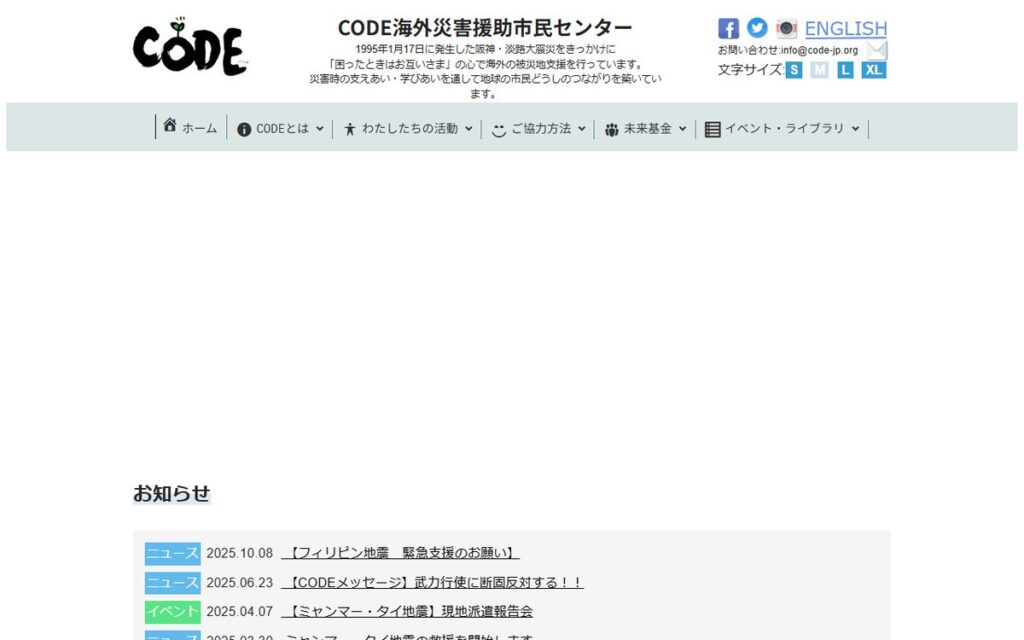Click the info circle icon beside CODEとは
Viewport: 1024px width, 640px height.
click(244, 129)
